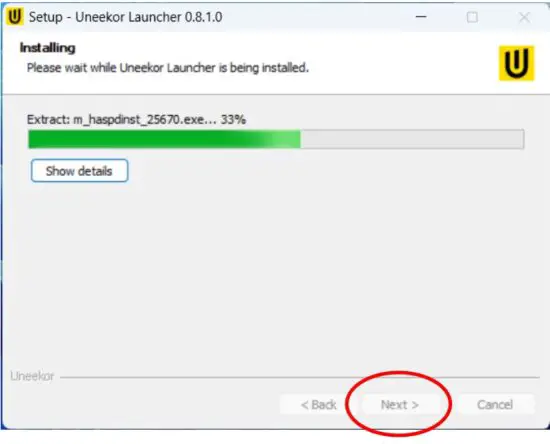Screen dimensions: 550x444
Task: Click the window title 'Setup - Uneekor Launcher 0.8.1.0'
Action: pyautogui.click(x=125, y=17)
